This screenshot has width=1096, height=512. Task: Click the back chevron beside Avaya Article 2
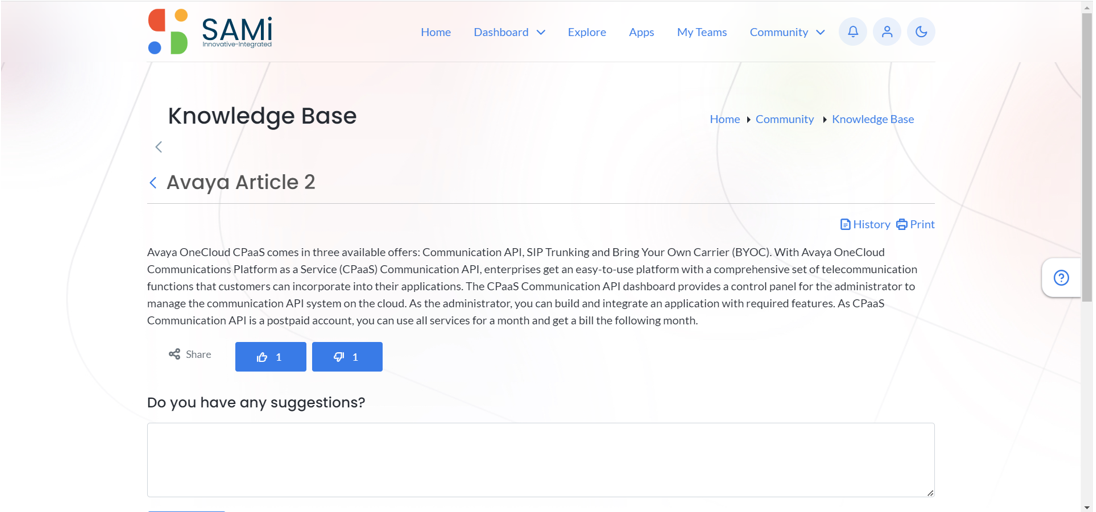[x=153, y=183]
